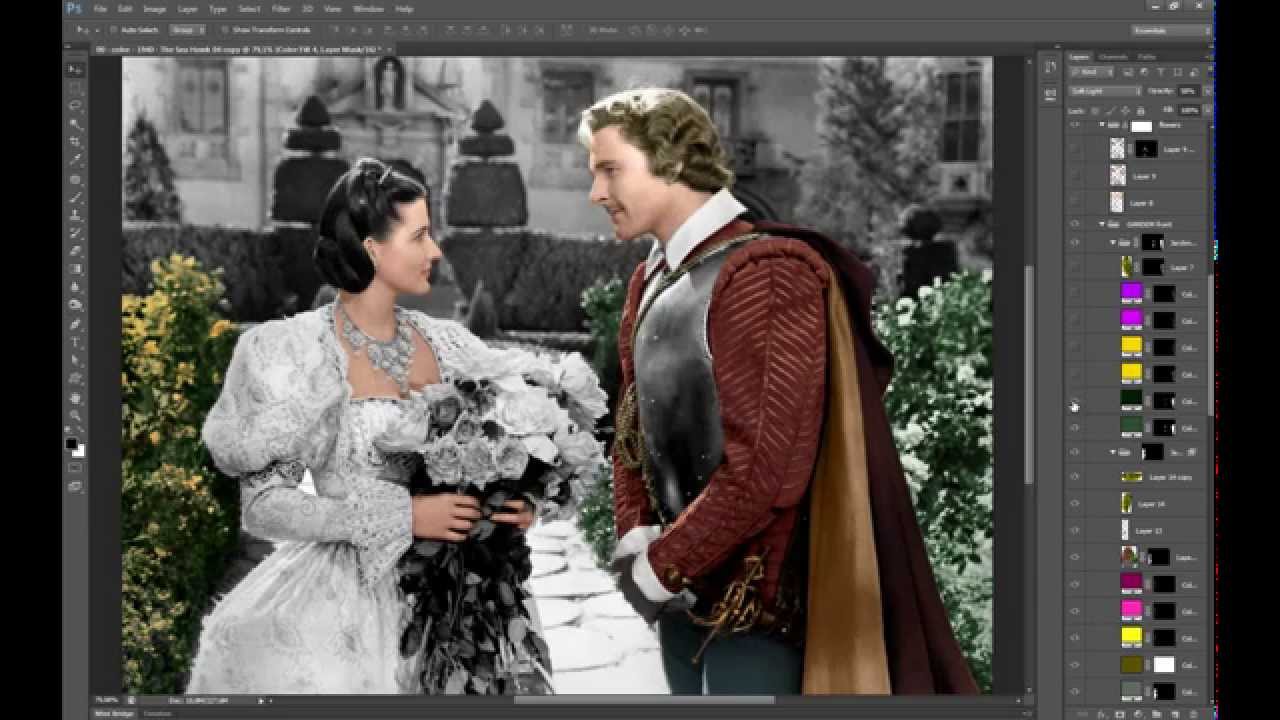Show Layer 9 visibility box
Viewport: 1280px width, 720px height.
pos(1075,176)
